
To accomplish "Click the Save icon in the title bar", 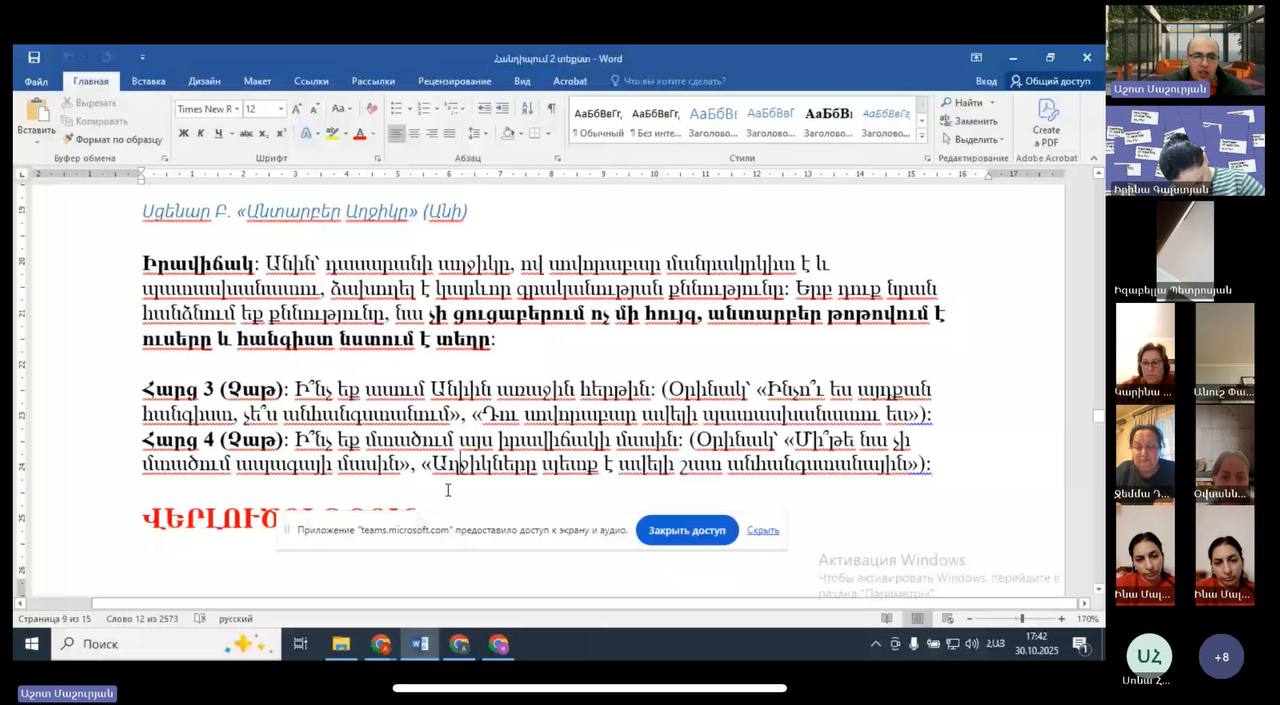I will coord(34,58).
